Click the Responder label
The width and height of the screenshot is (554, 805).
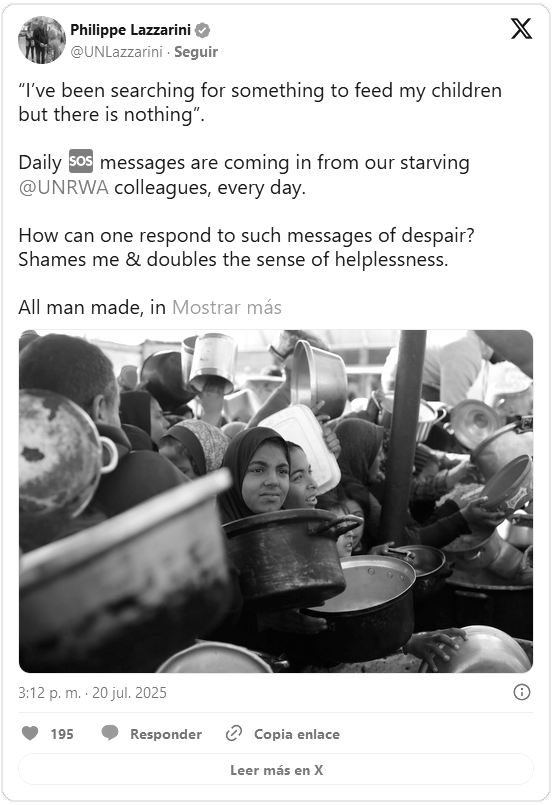coord(166,734)
